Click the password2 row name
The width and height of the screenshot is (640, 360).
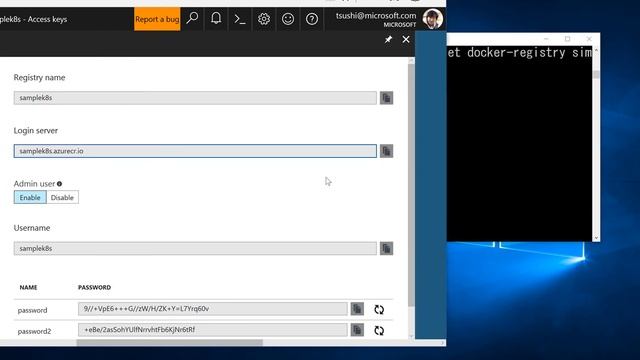(34, 331)
